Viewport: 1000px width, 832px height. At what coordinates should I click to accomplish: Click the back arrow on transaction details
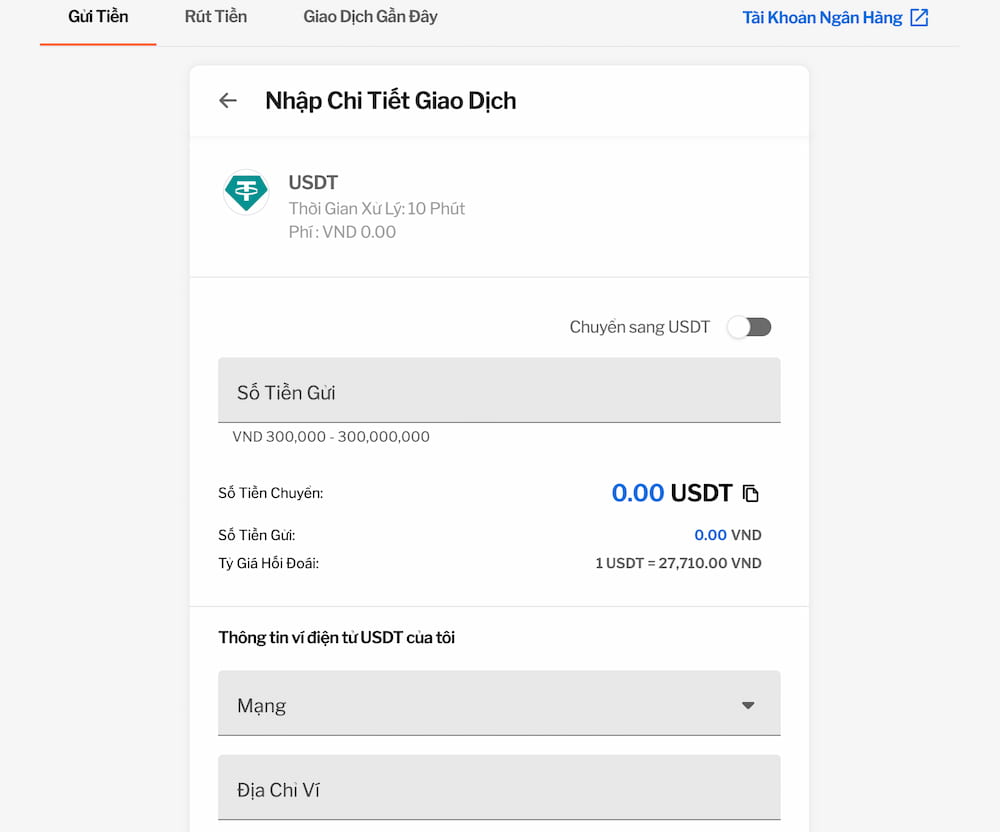click(x=227, y=100)
